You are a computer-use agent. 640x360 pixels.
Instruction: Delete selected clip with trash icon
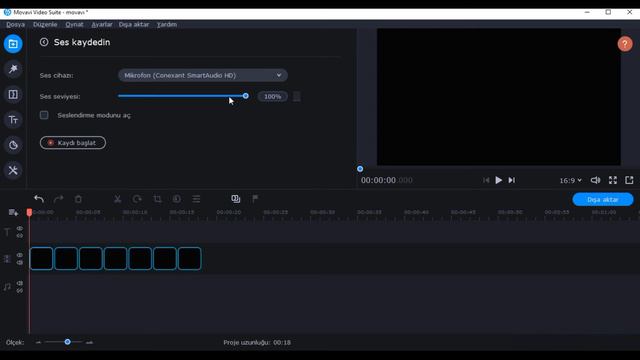[78, 199]
